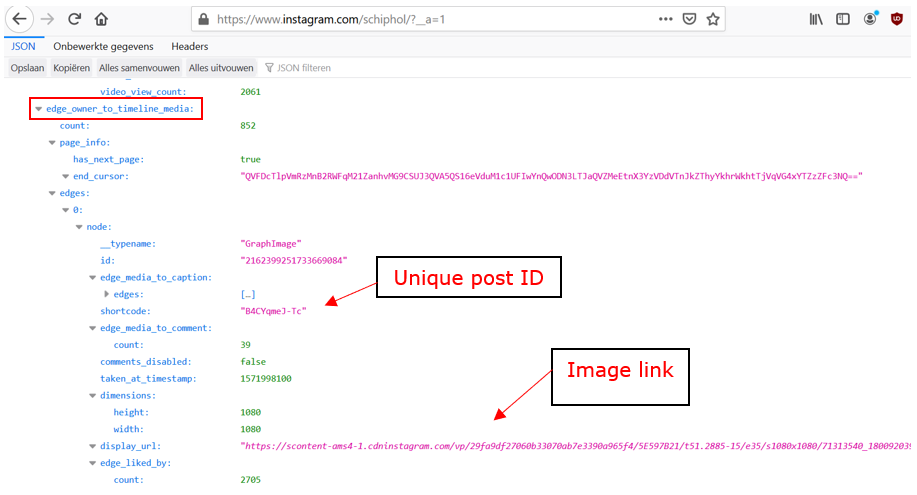The height and width of the screenshot is (495, 917).
Task: Collapse the dimensions node
Action: tap(92, 396)
